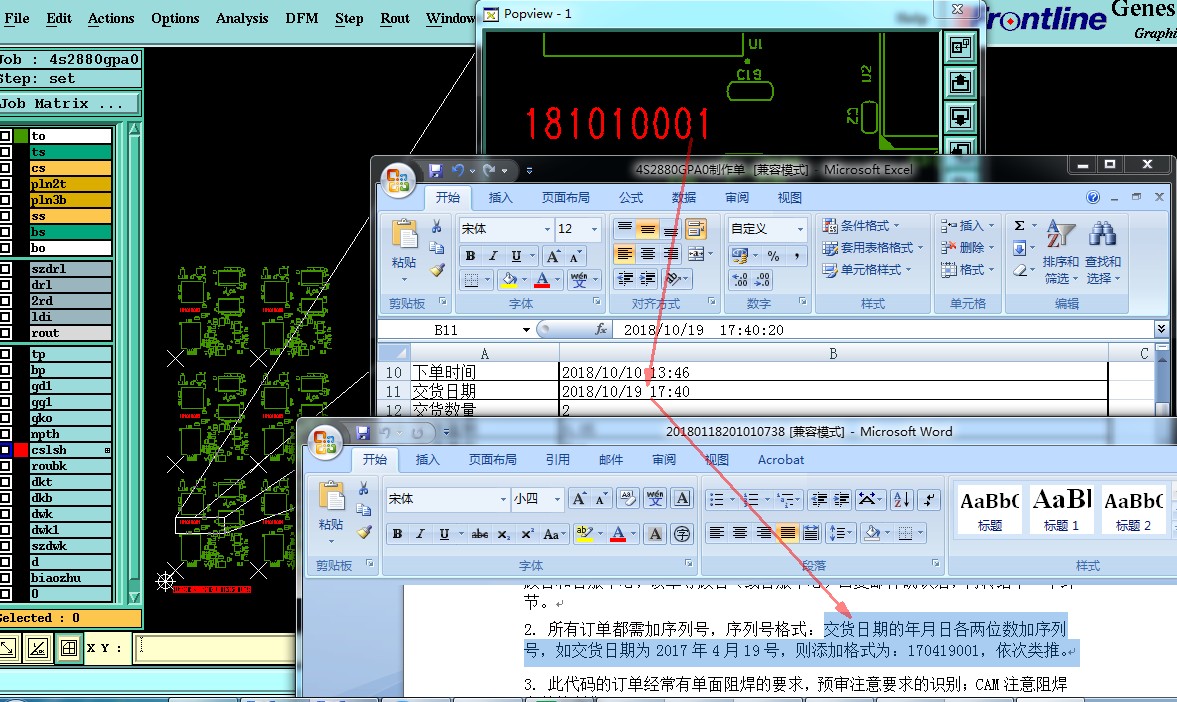The width and height of the screenshot is (1177, 702).
Task: Click the Excel Office button
Action: click(x=398, y=179)
